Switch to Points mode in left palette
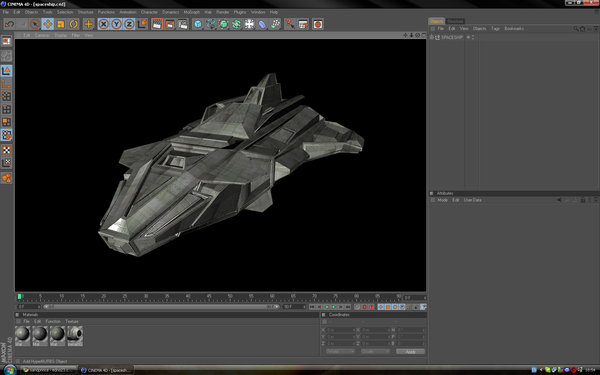Image resolution: width=600 pixels, height=375 pixels. click(6, 96)
